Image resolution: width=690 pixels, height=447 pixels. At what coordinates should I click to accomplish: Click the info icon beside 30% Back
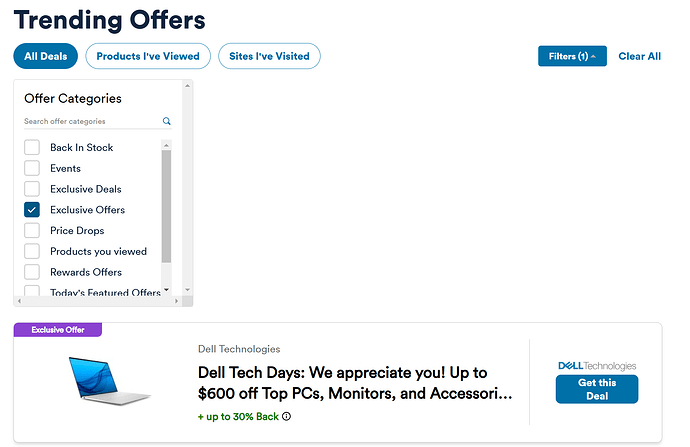click(x=287, y=416)
